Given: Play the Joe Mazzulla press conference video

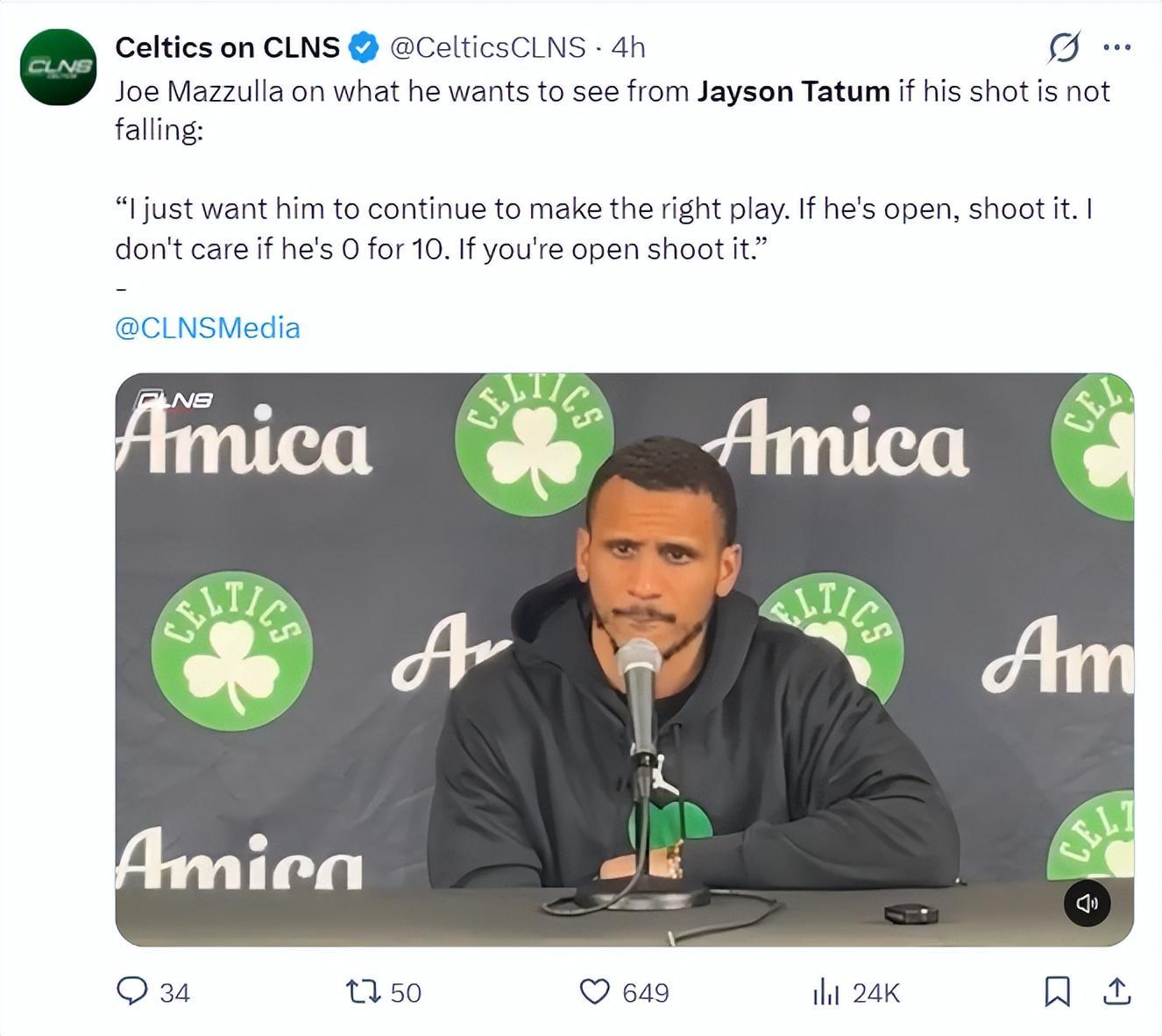Looking at the screenshot, I should [x=624, y=659].
